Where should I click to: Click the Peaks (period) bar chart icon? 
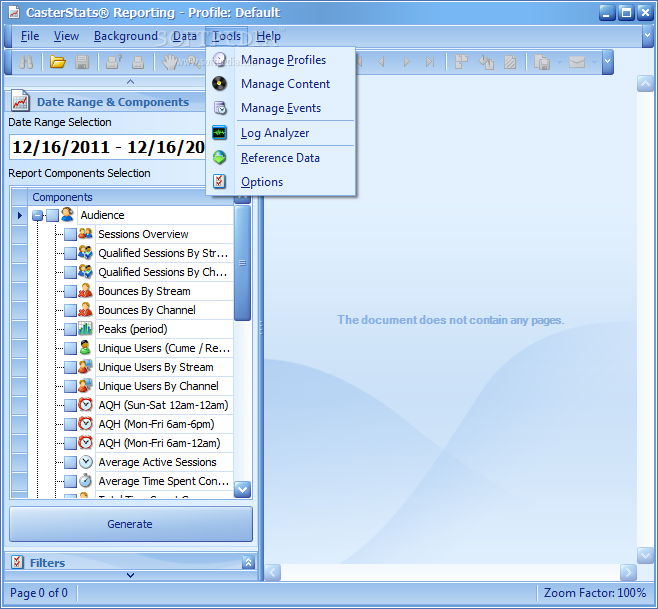[x=85, y=329]
